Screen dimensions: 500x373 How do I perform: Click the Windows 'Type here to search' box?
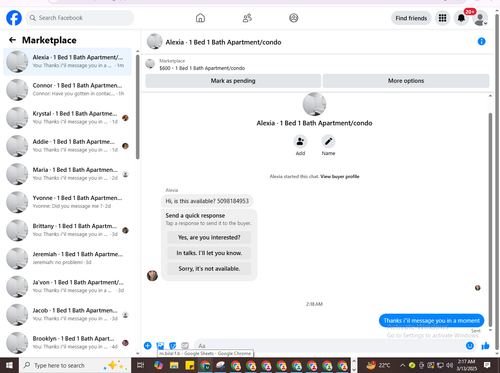point(75,365)
